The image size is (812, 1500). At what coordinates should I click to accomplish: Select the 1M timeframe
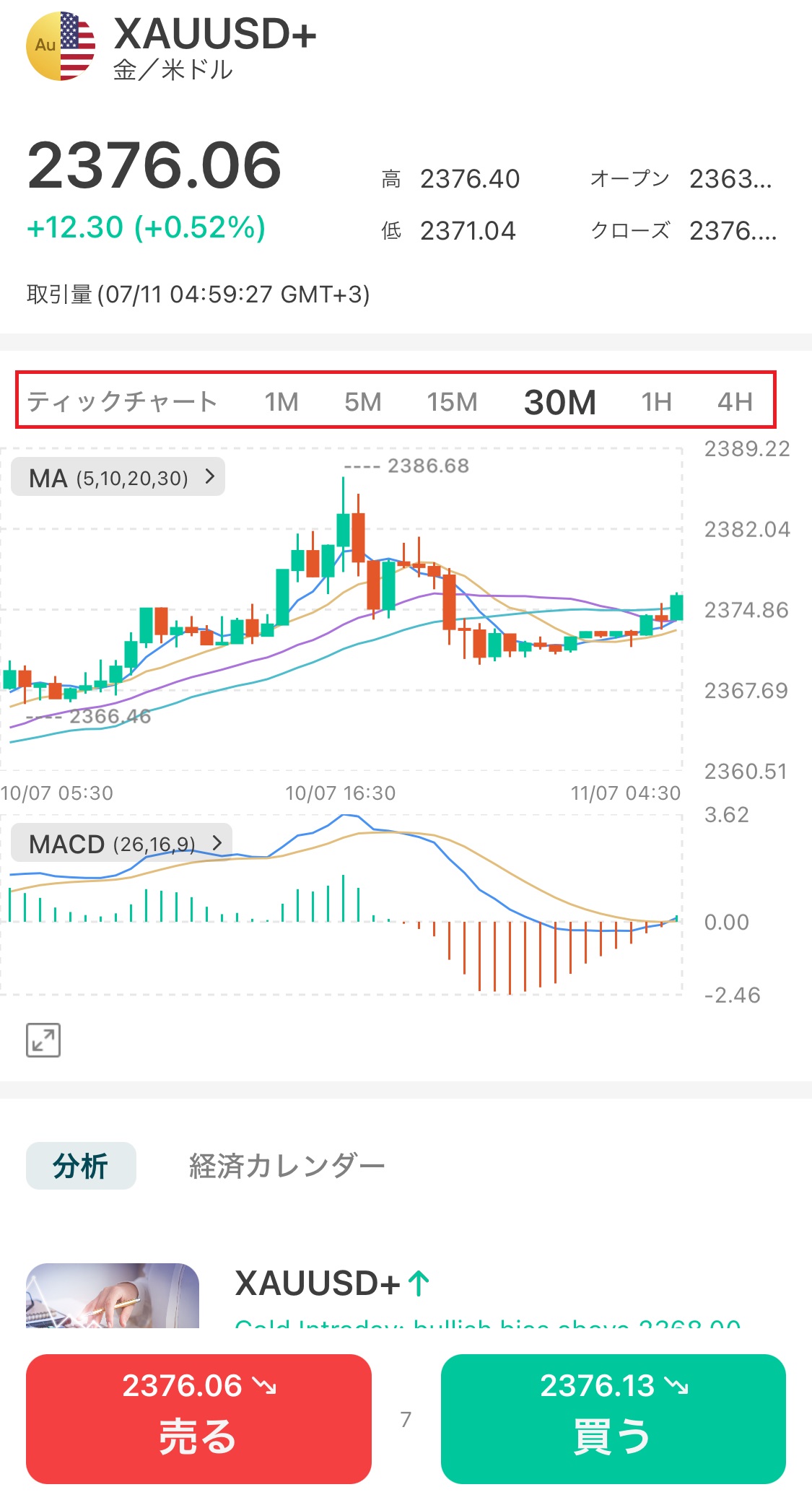point(281,401)
